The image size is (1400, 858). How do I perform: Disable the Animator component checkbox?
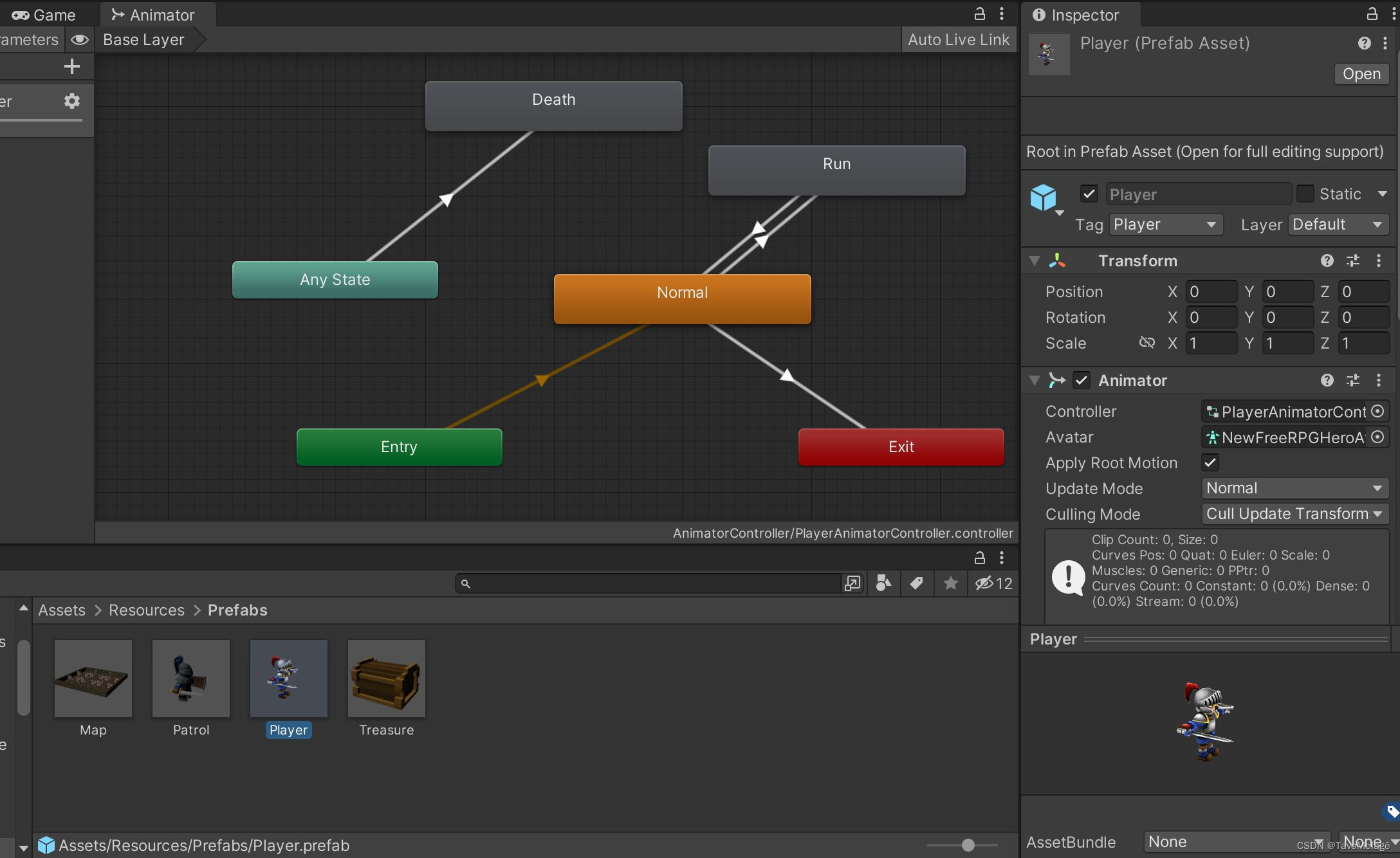[x=1082, y=380]
